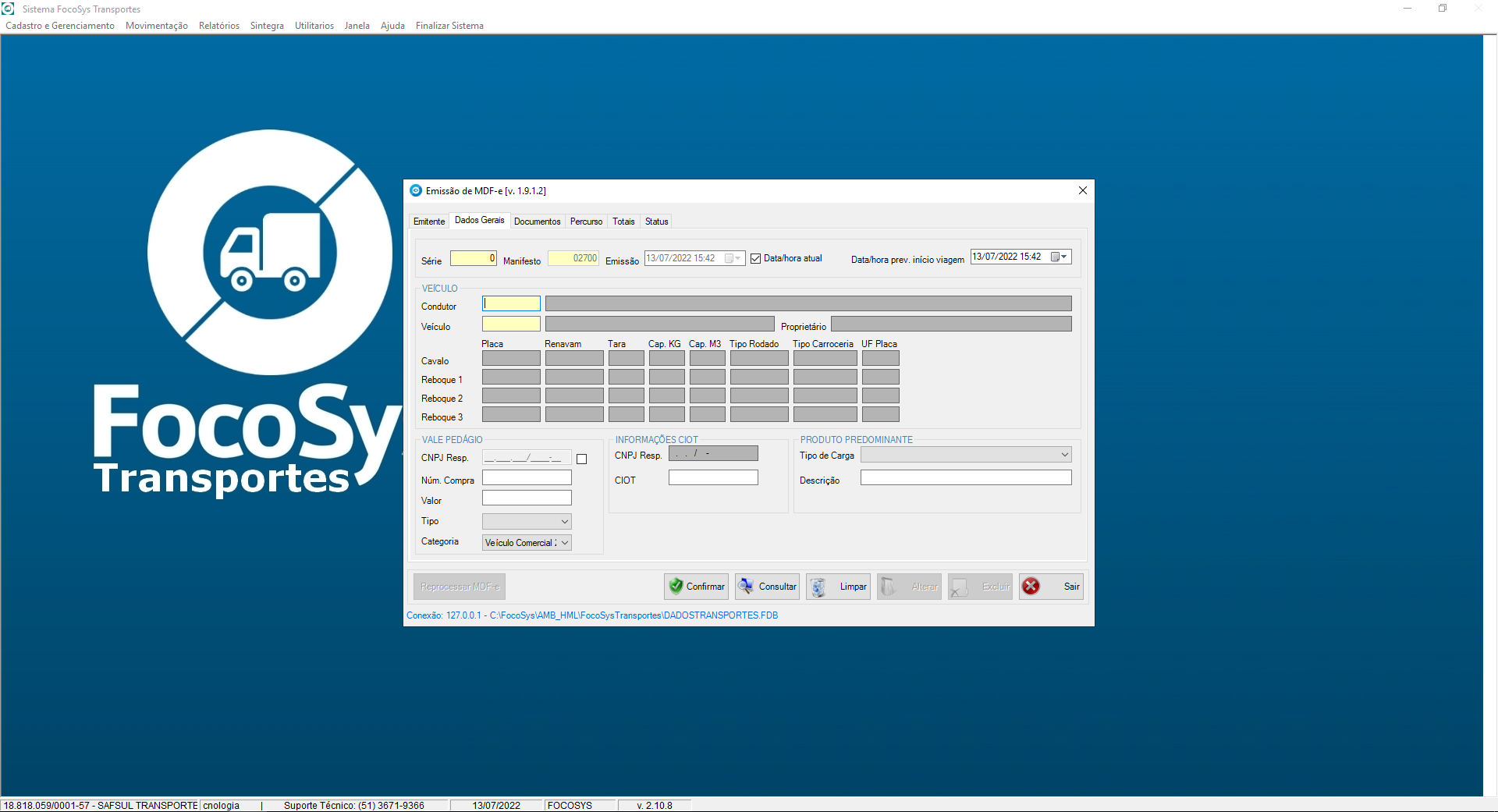1498x812 pixels.
Task: Click the CIOT CNPJ Resp. field
Action: point(713,453)
